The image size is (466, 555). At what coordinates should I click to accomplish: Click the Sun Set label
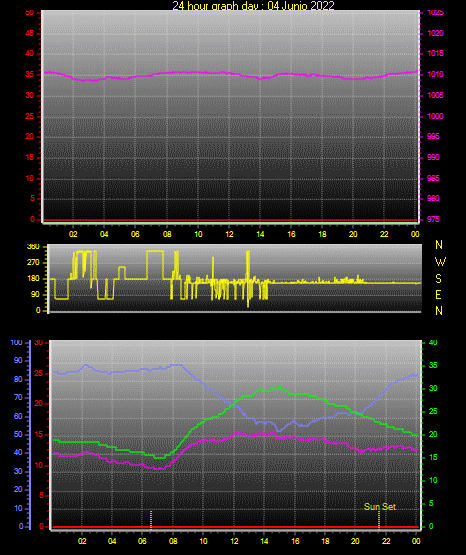380,507
